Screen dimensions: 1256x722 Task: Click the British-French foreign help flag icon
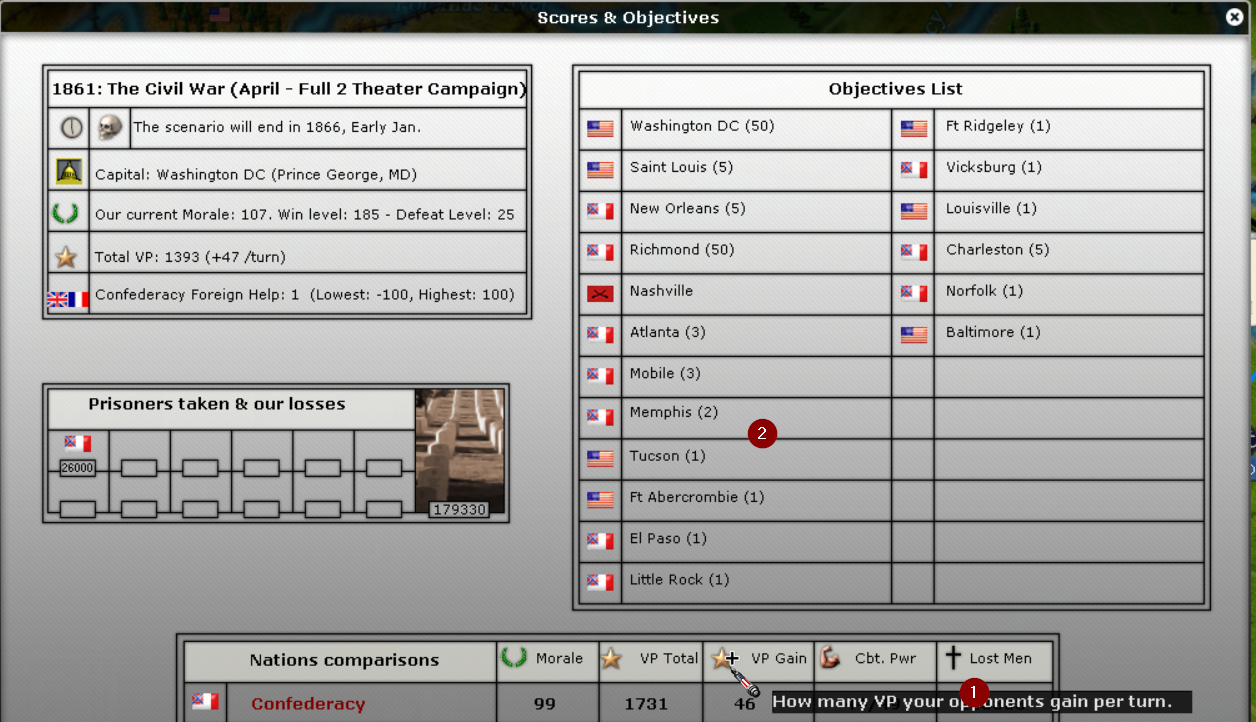coord(68,297)
